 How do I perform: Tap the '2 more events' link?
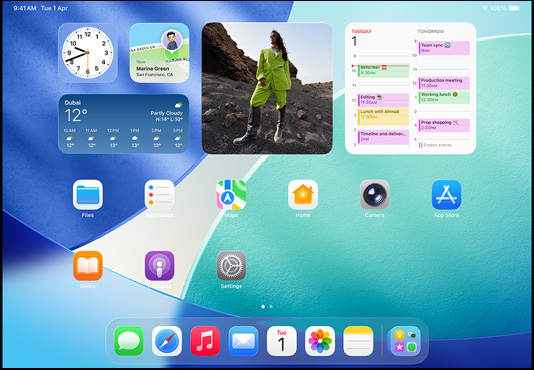click(436, 145)
